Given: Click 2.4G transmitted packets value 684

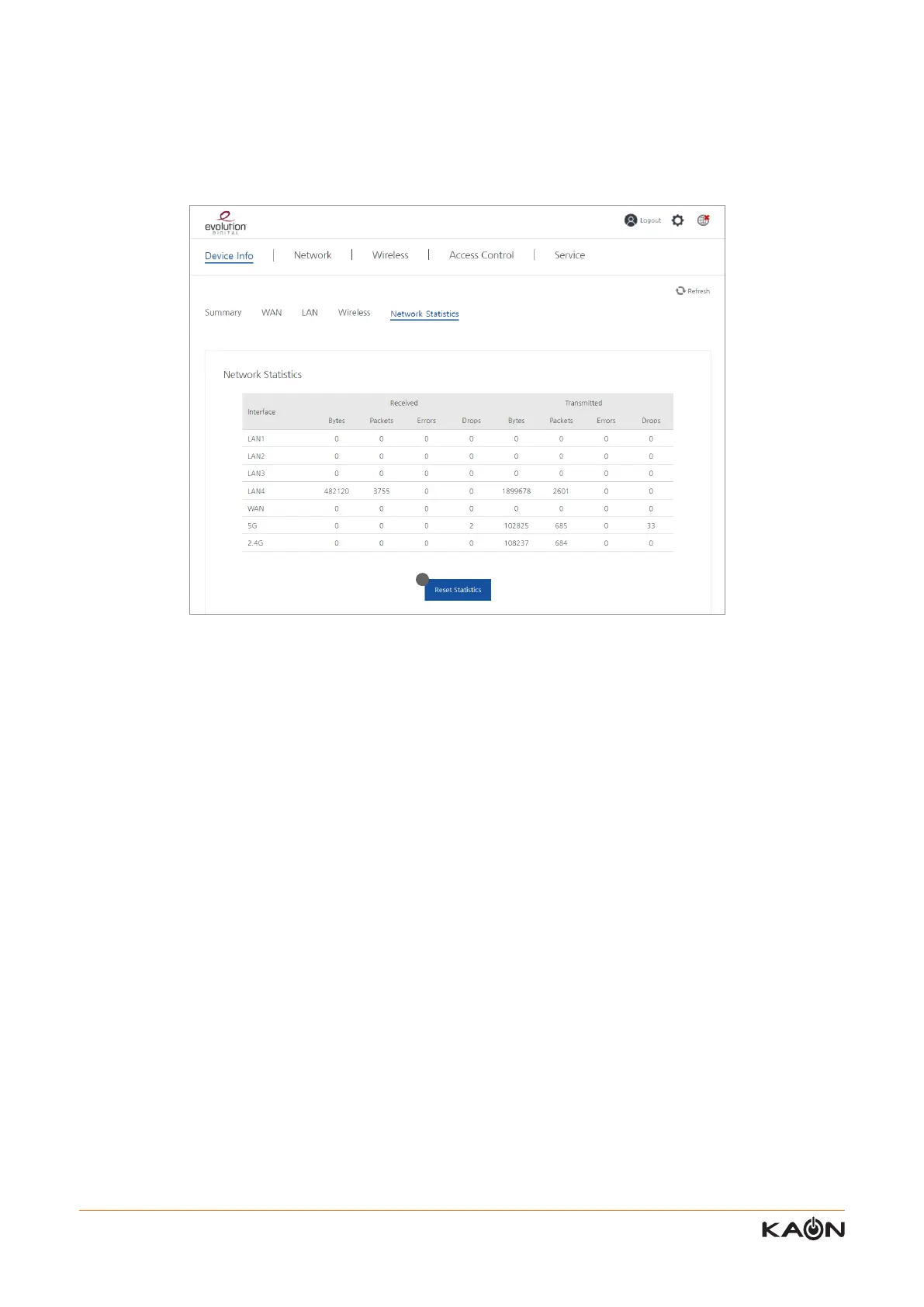Looking at the screenshot, I should coord(561,543).
